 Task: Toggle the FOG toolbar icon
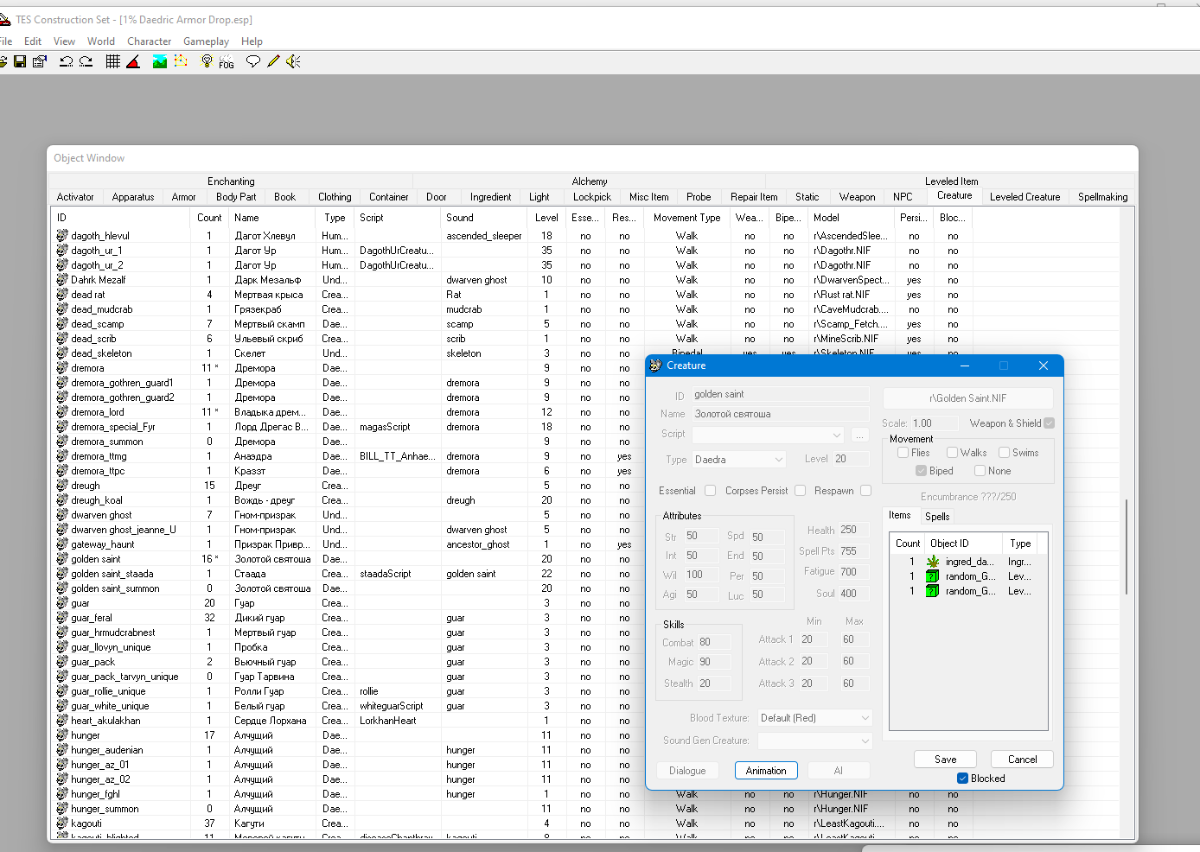tap(226, 62)
